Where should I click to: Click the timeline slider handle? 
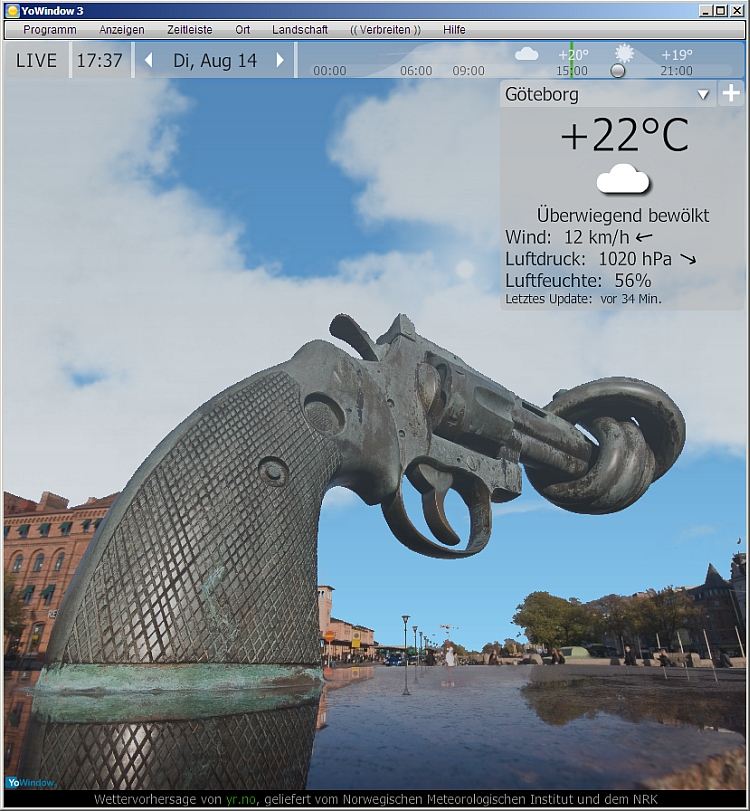click(x=618, y=71)
